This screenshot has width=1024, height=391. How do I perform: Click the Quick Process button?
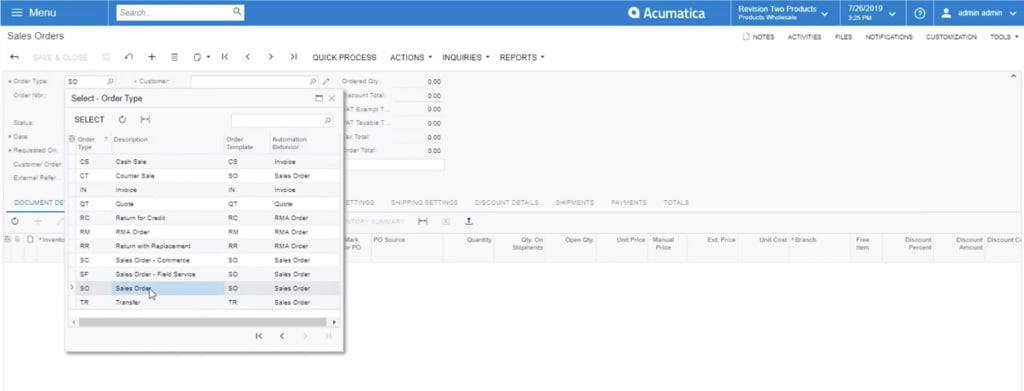[344, 57]
